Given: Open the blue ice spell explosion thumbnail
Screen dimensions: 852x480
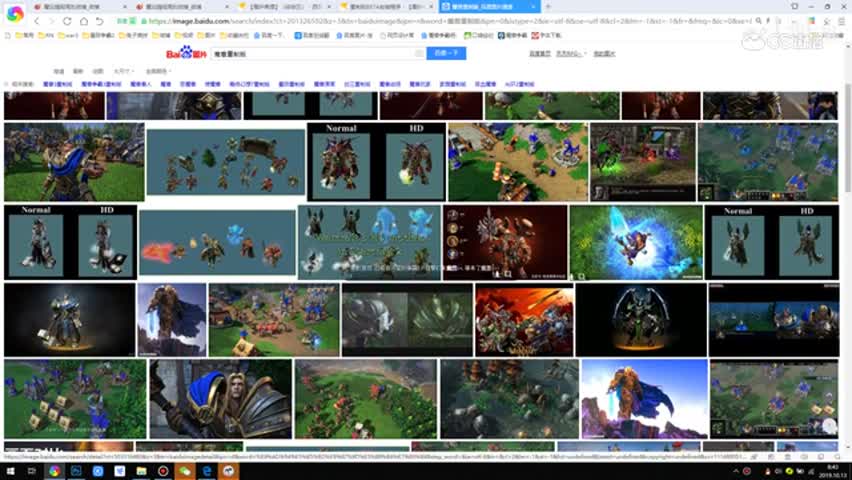Looking at the screenshot, I should pyautogui.click(x=636, y=242).
